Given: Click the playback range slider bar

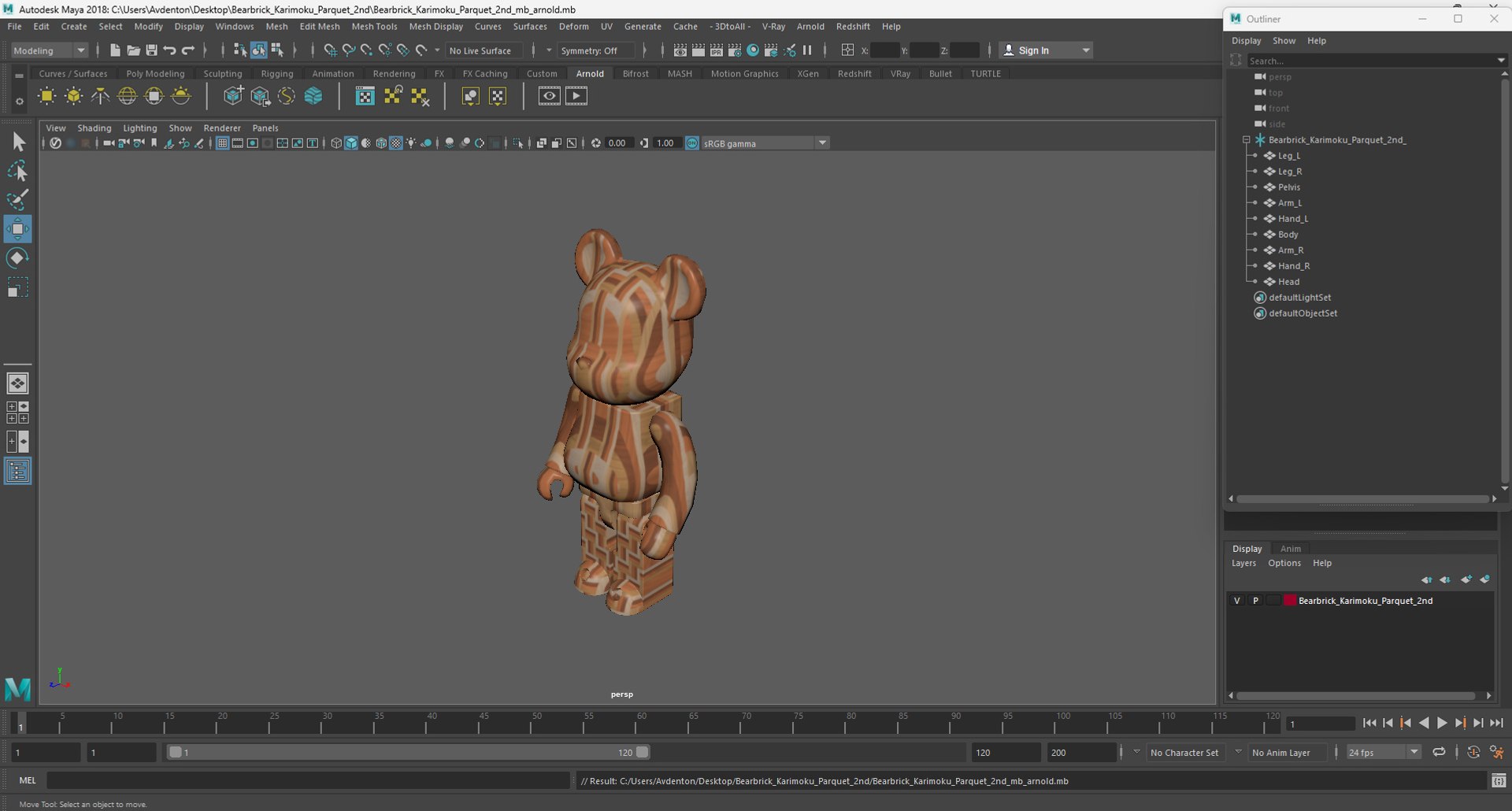Looking at the screenshot, I should (x=409, y=753).
